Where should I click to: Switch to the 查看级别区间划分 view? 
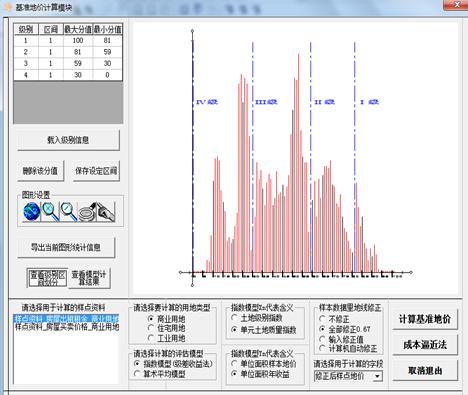point(47,278)
